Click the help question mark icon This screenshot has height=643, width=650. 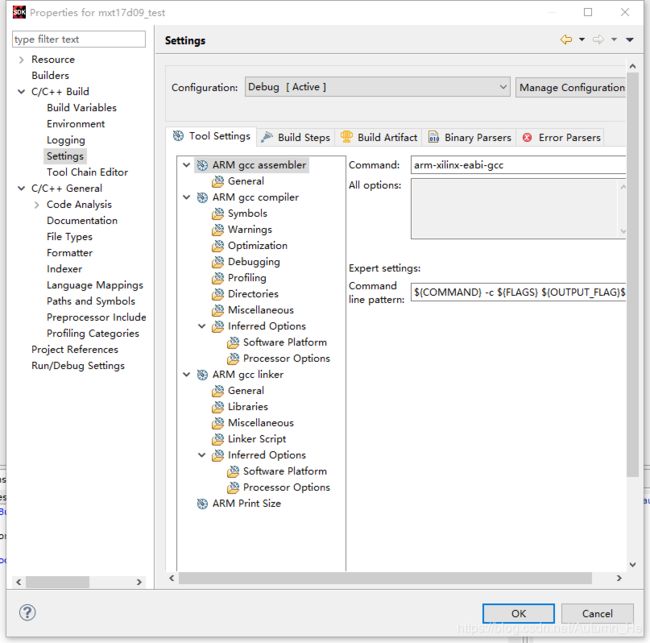click(x=28, y=612)
